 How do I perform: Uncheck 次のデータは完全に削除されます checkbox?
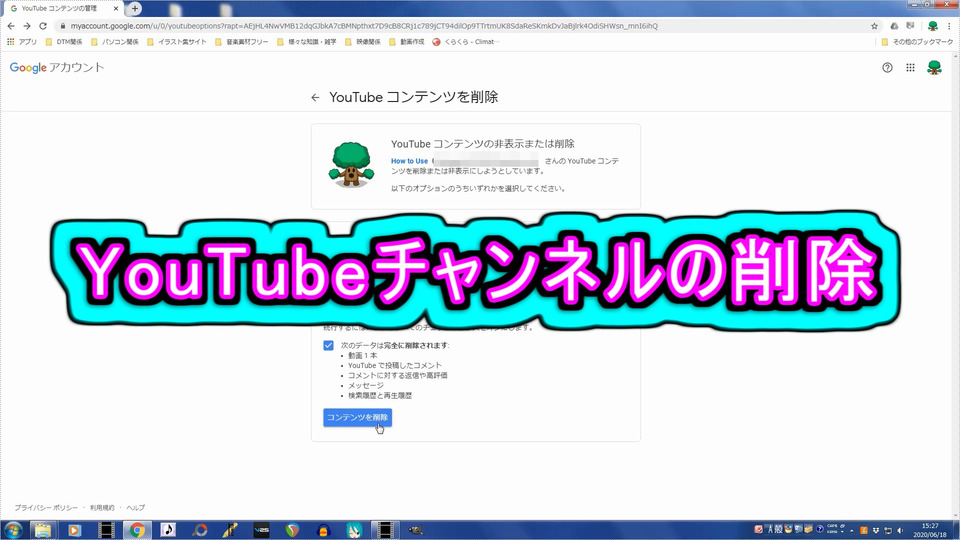click(x=329, y=345)
